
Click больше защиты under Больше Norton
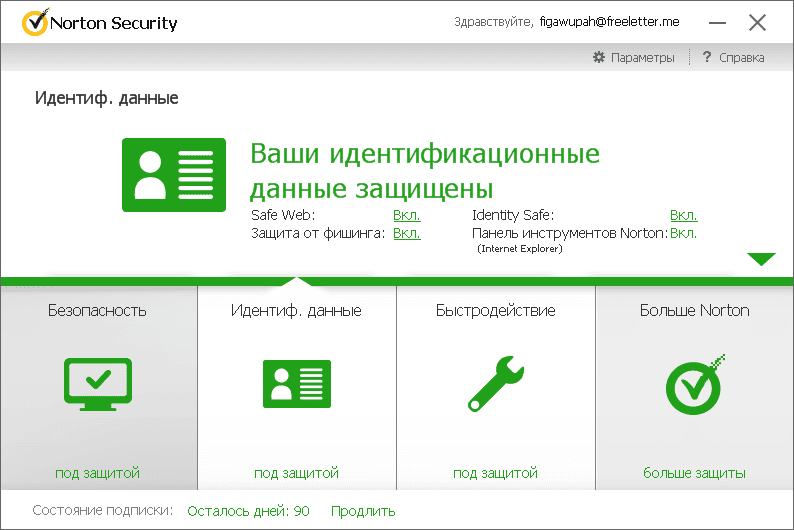(x=694, y=473)
